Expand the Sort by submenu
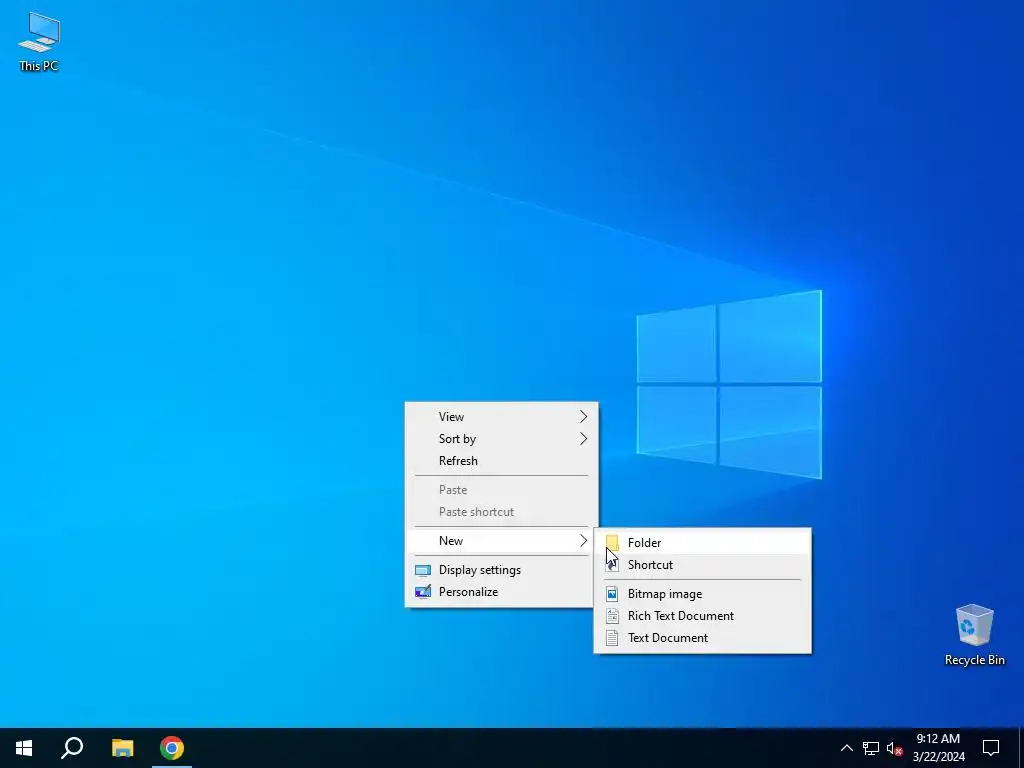 click(x=502, y=439)
